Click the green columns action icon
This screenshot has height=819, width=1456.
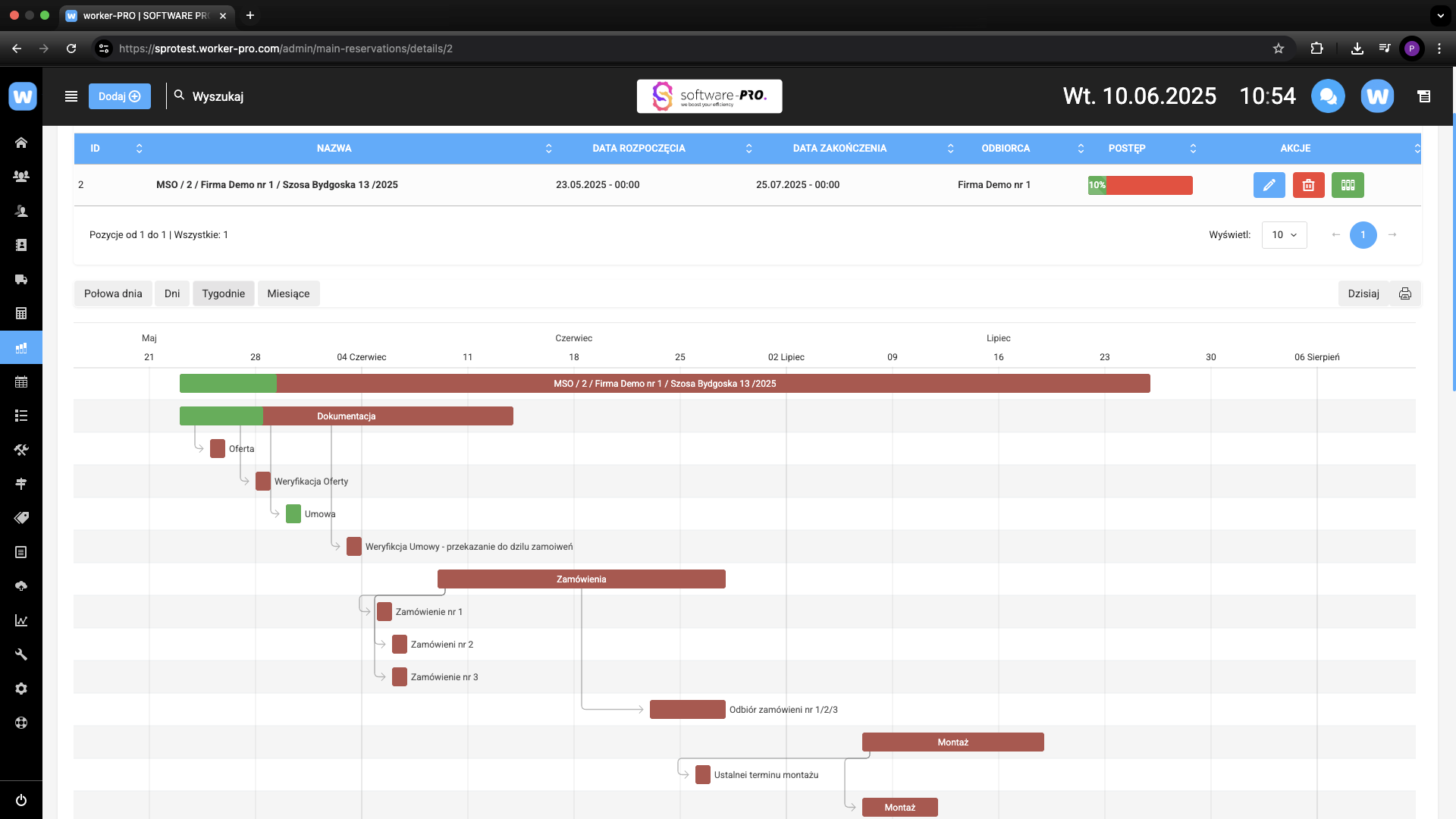pyautogui.click(x=1348, y=185)
